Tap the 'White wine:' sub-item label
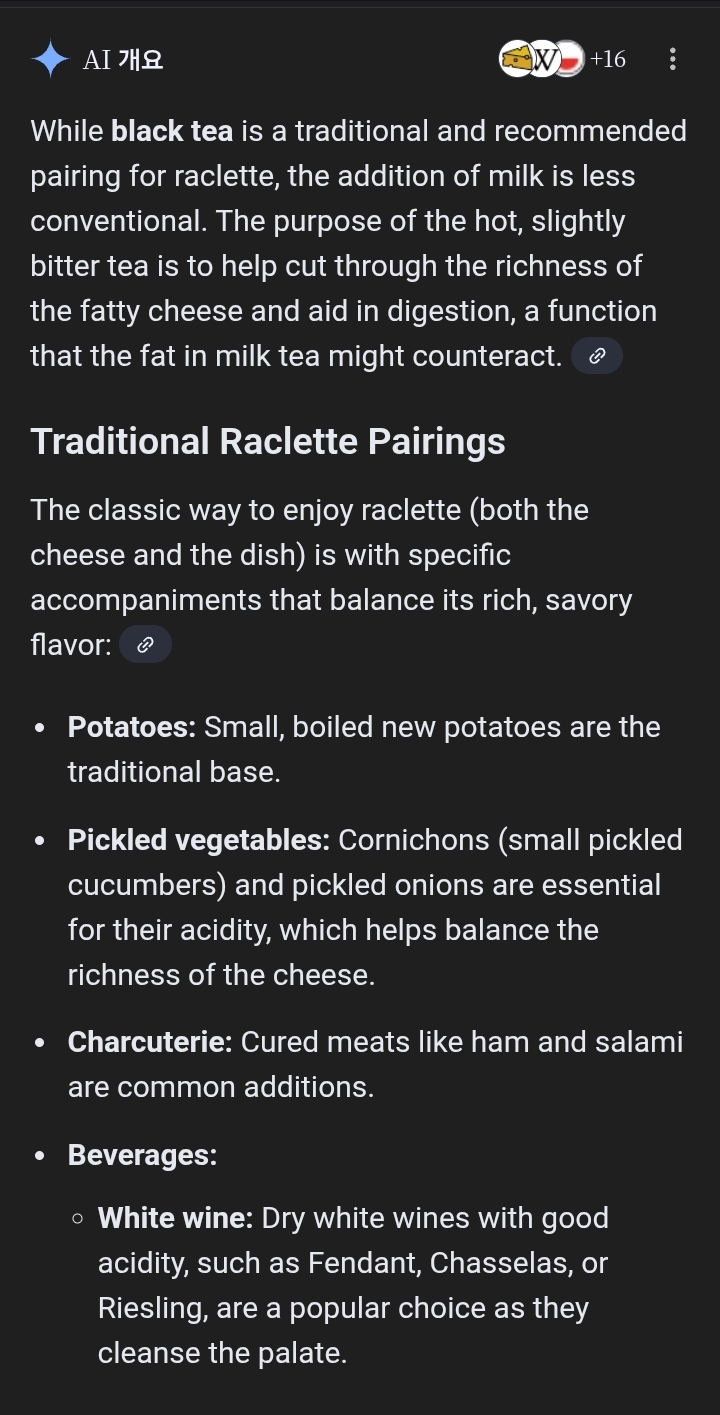 (x=175, y=1218)
